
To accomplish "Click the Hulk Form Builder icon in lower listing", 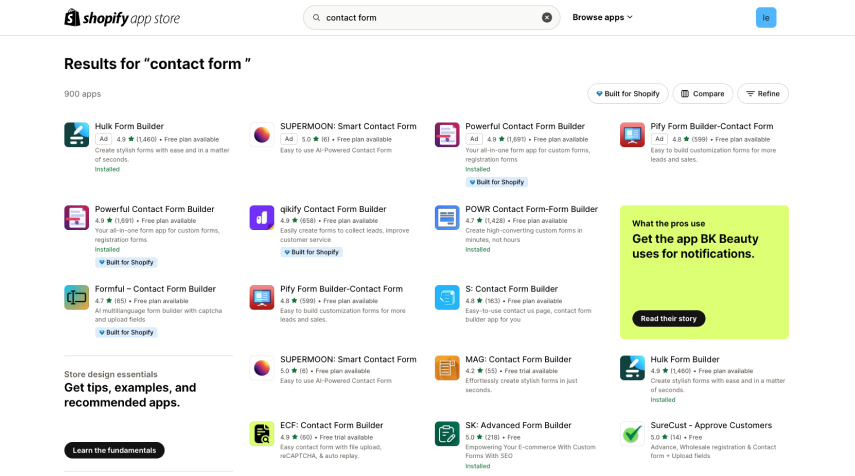I will coord(632,368).
